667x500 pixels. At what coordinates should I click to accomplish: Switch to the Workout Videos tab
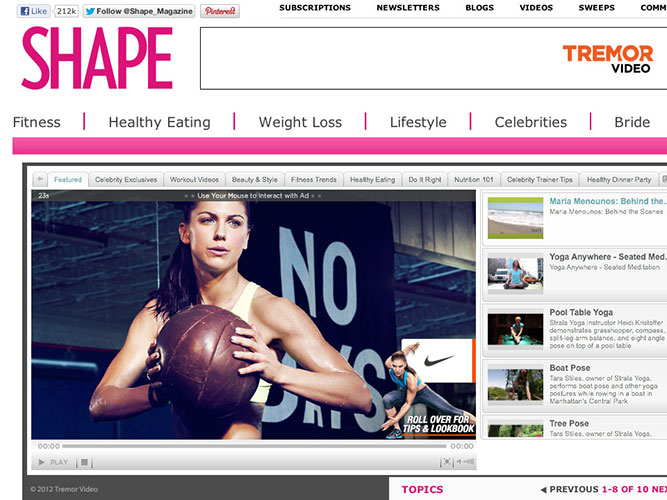click(x=194, y=180)
